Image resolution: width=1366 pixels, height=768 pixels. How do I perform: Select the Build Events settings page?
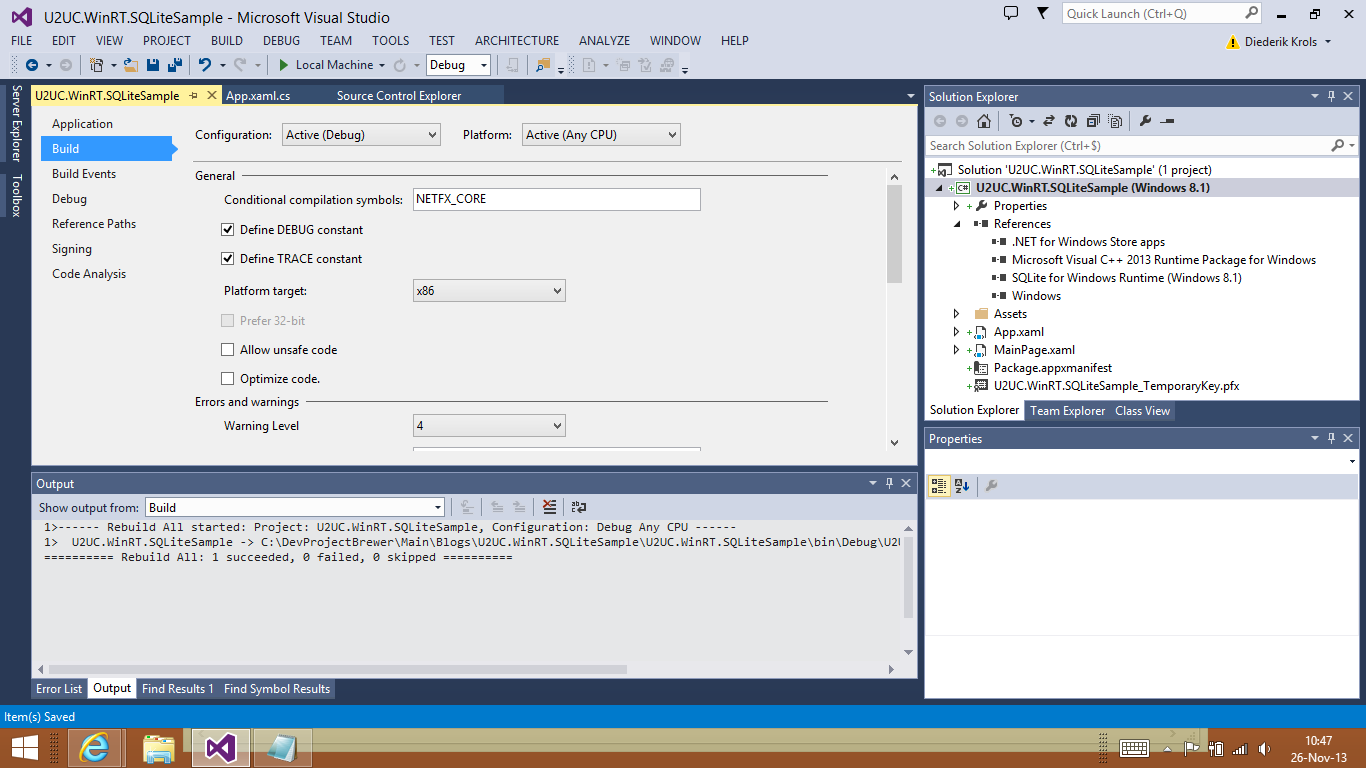(84, 174)
